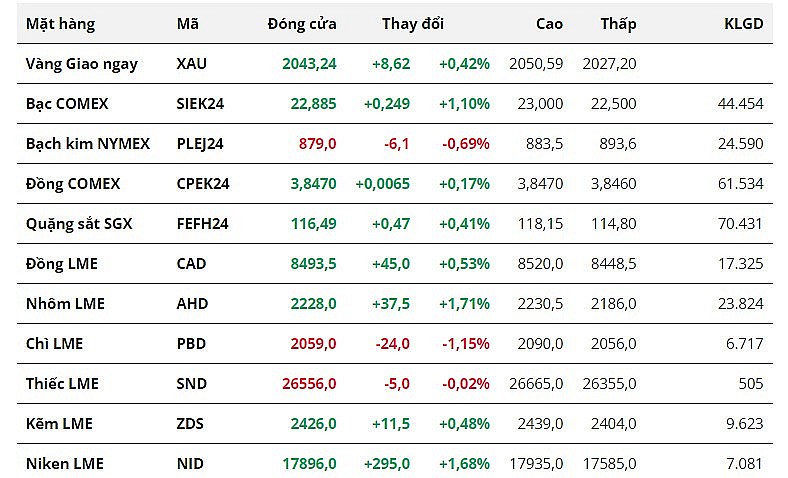This screenshot has height=478, width=788.
Task: Click the XAU ticker code
Action: click(x=192, y=63)
